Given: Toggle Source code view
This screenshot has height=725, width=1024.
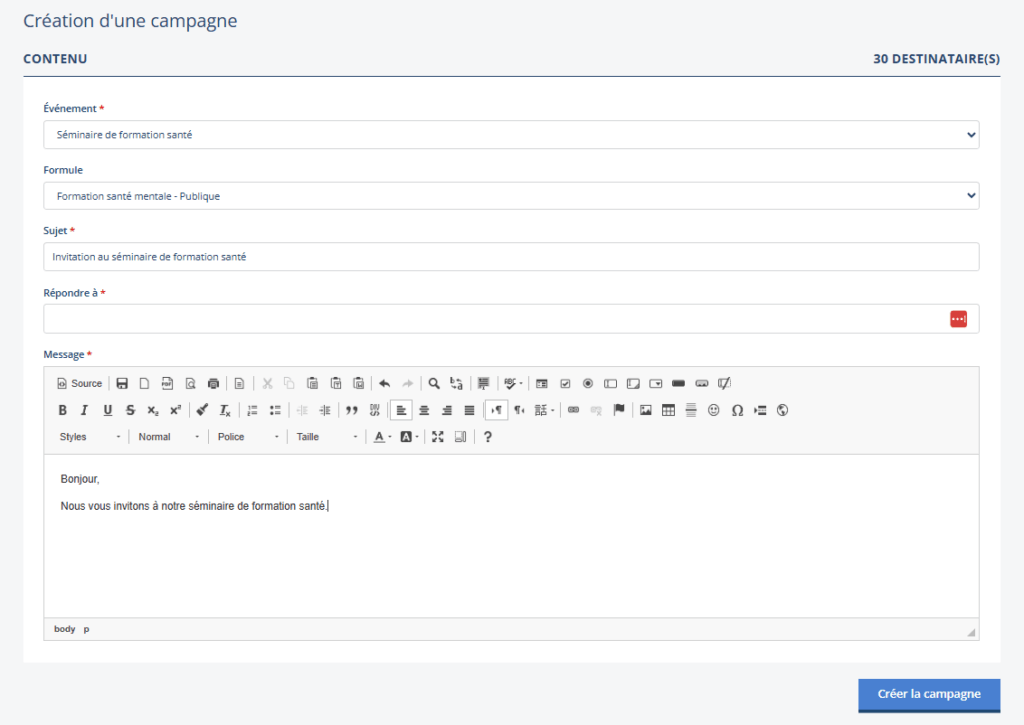Looking at the screenshot, I should pos(80,383).
